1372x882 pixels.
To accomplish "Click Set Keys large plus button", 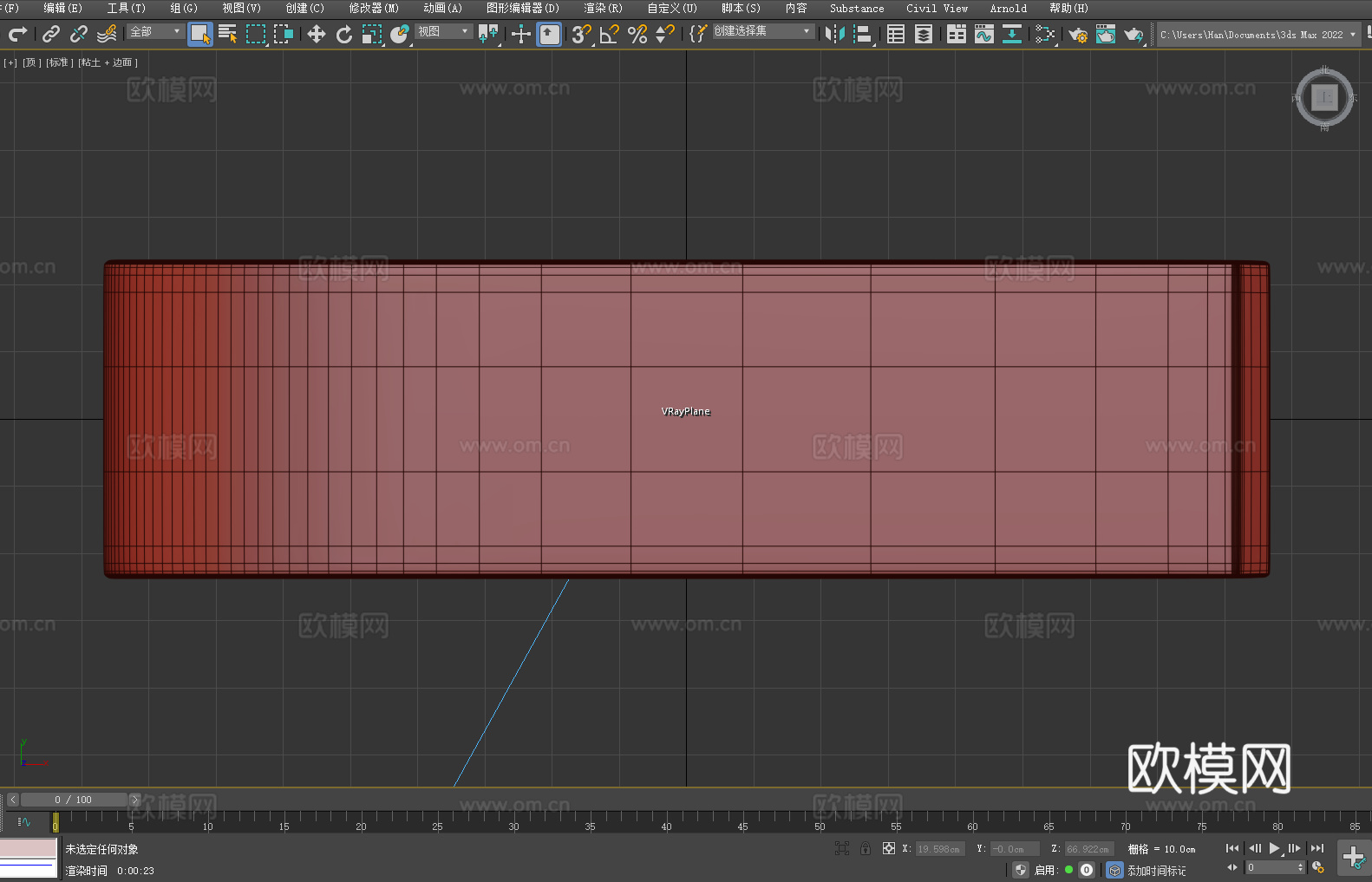I will (x=1353, y=858).
